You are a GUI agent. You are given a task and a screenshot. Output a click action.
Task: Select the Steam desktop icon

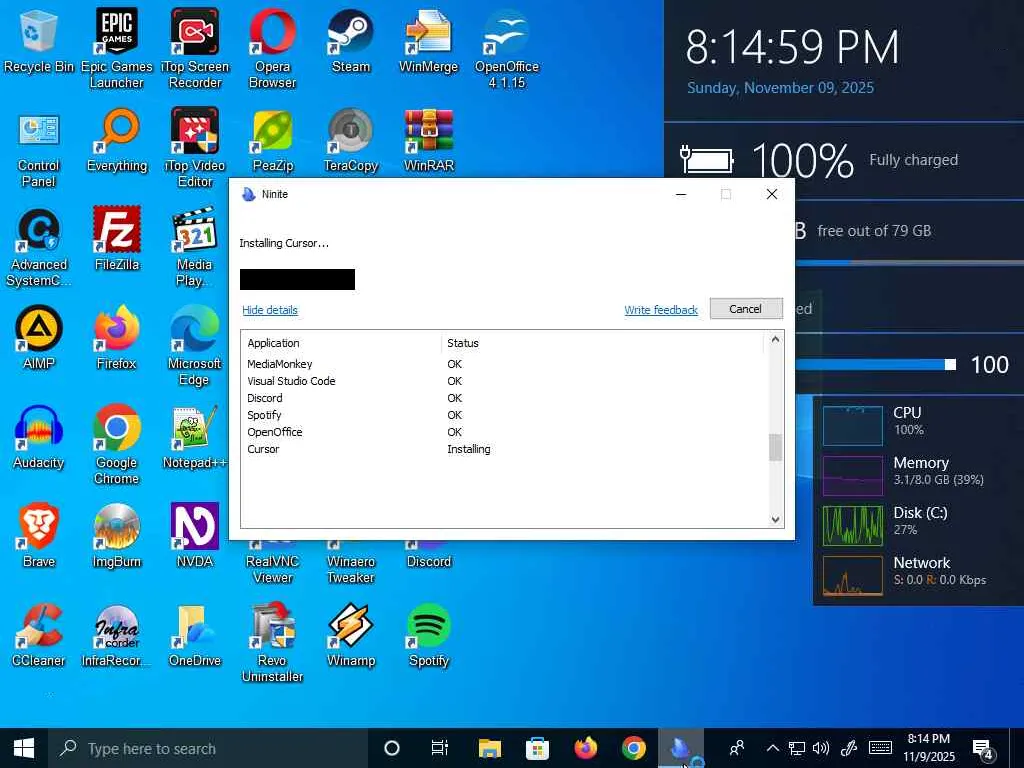click(x=351, y=40)
